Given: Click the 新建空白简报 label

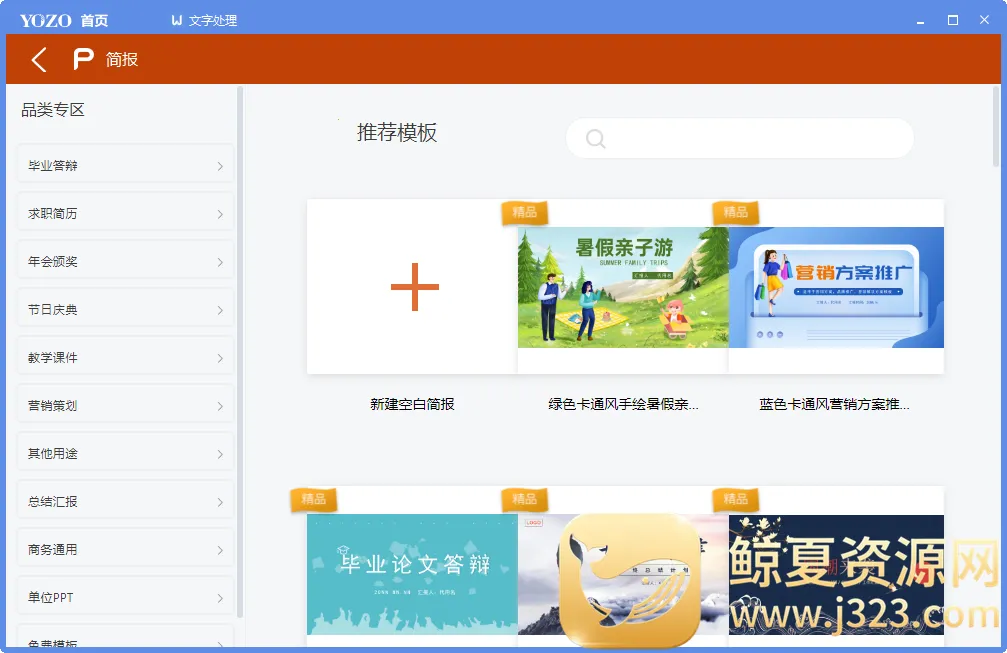Looking at the screenshot, I should [412, 404].
